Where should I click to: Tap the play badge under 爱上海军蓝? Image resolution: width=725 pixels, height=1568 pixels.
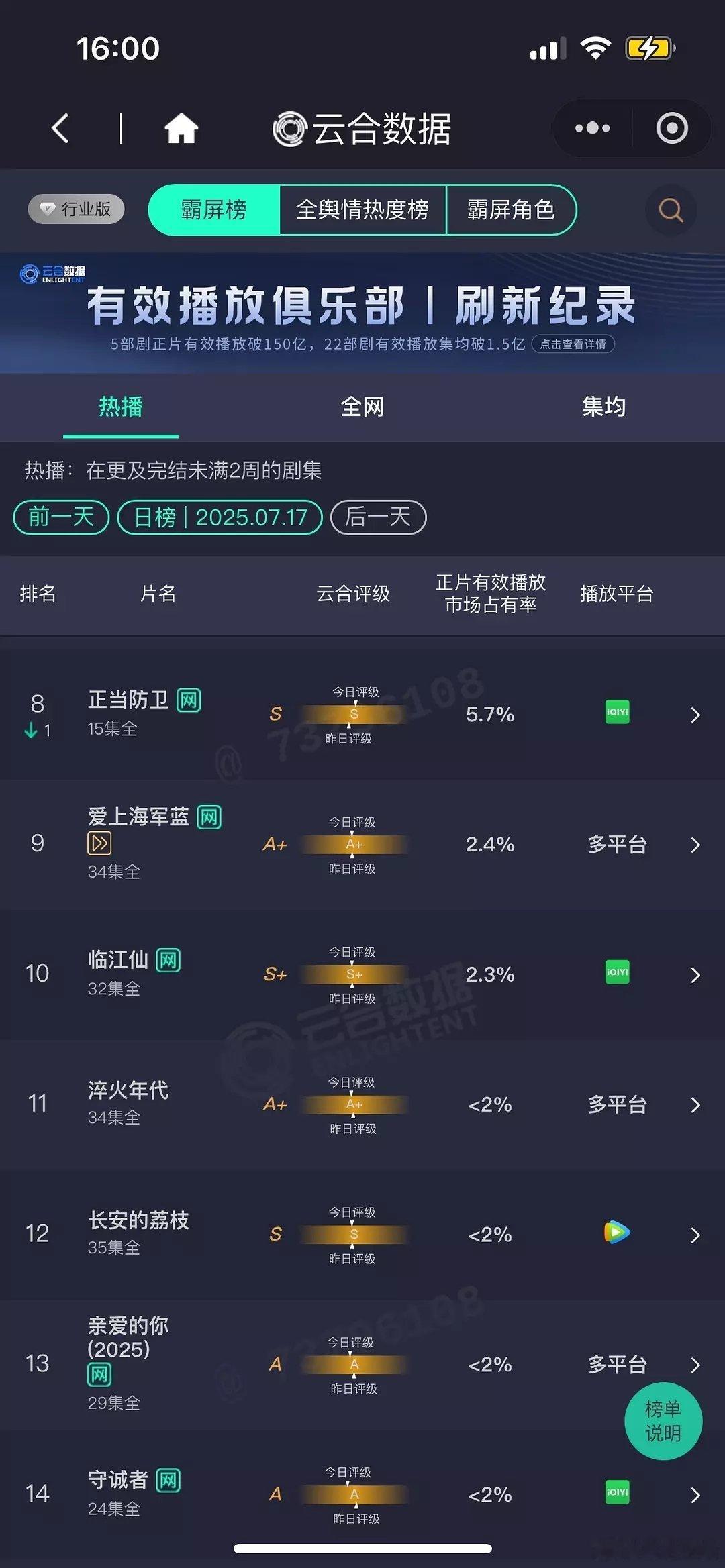click(x=99, y=843)
